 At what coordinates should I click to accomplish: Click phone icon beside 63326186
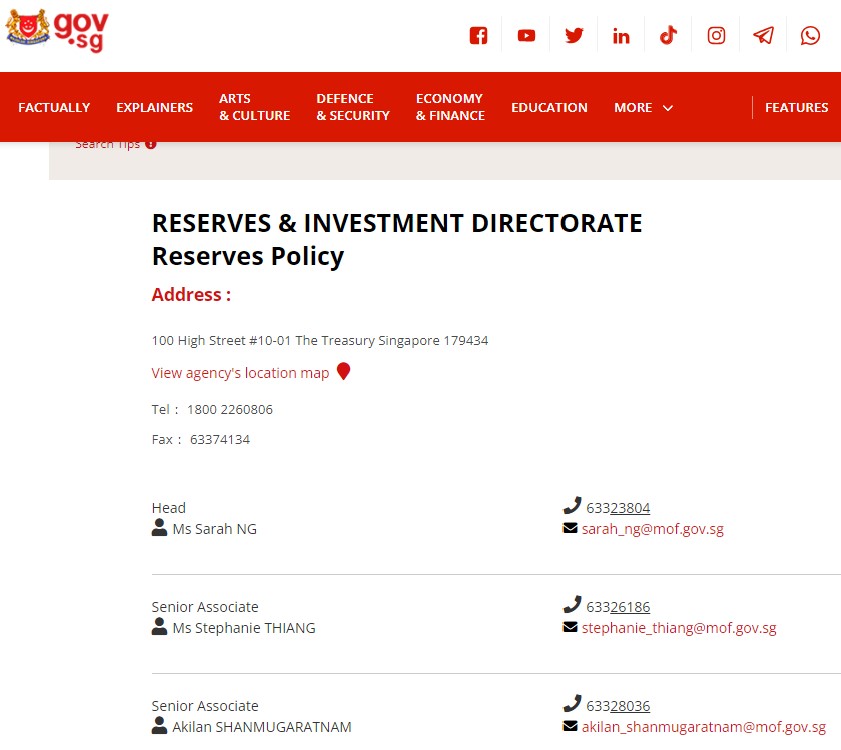(572, 605)
